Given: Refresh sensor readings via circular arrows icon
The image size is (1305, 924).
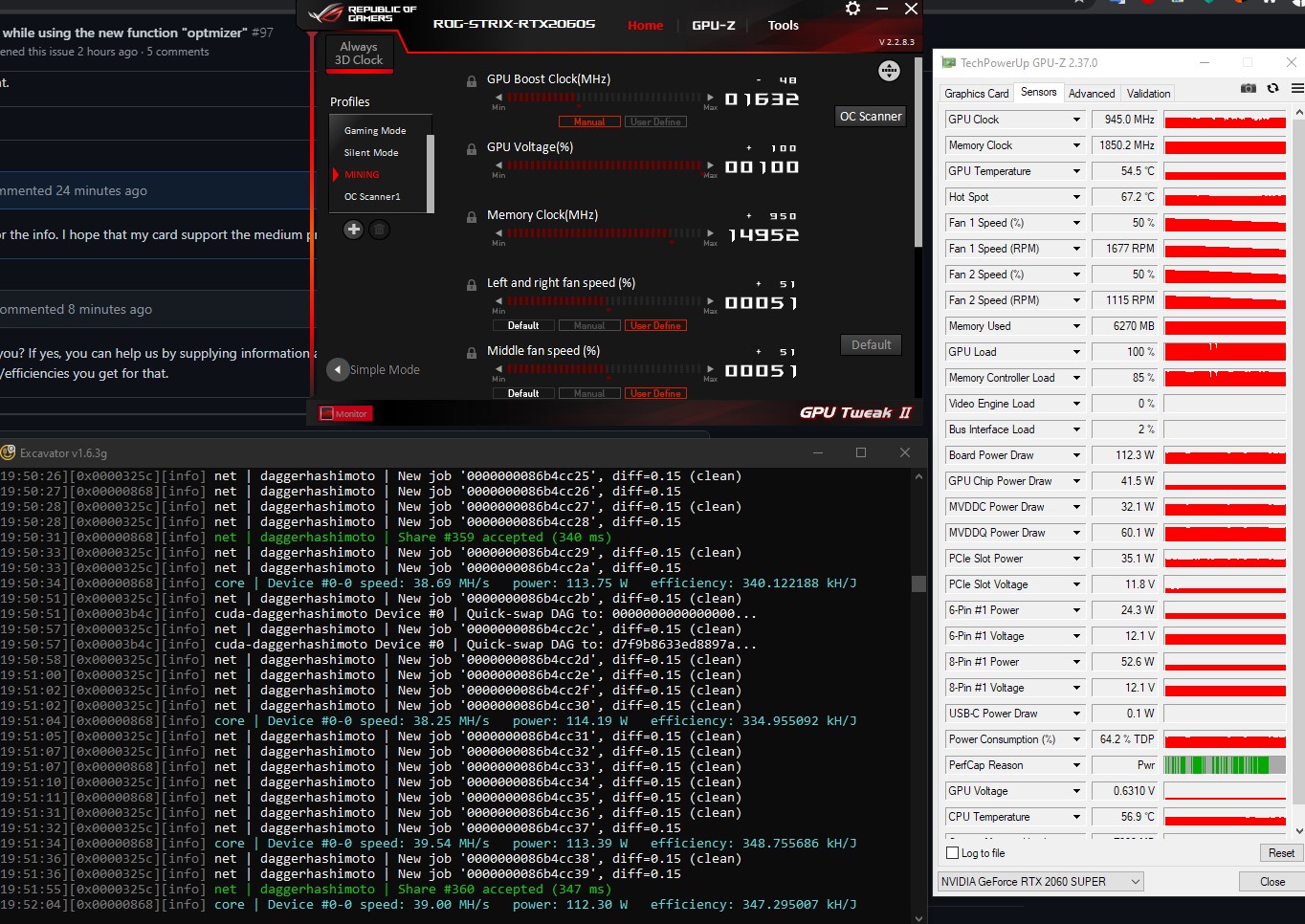Looking at the screenshot, I should tap(1272, 87).
